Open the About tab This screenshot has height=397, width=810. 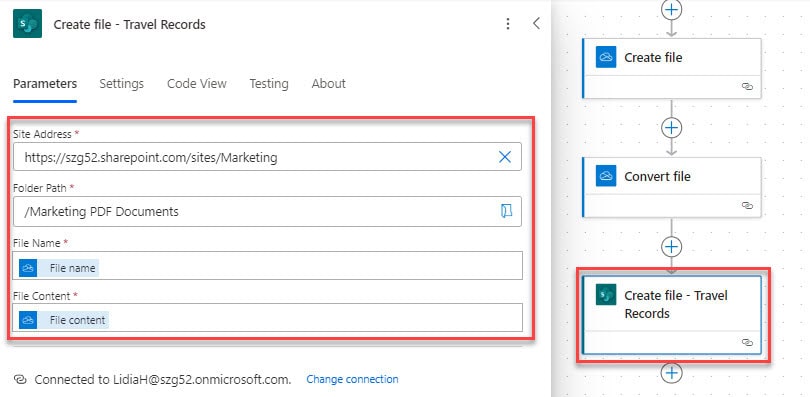pyautogui.click(x=329, y=84)
